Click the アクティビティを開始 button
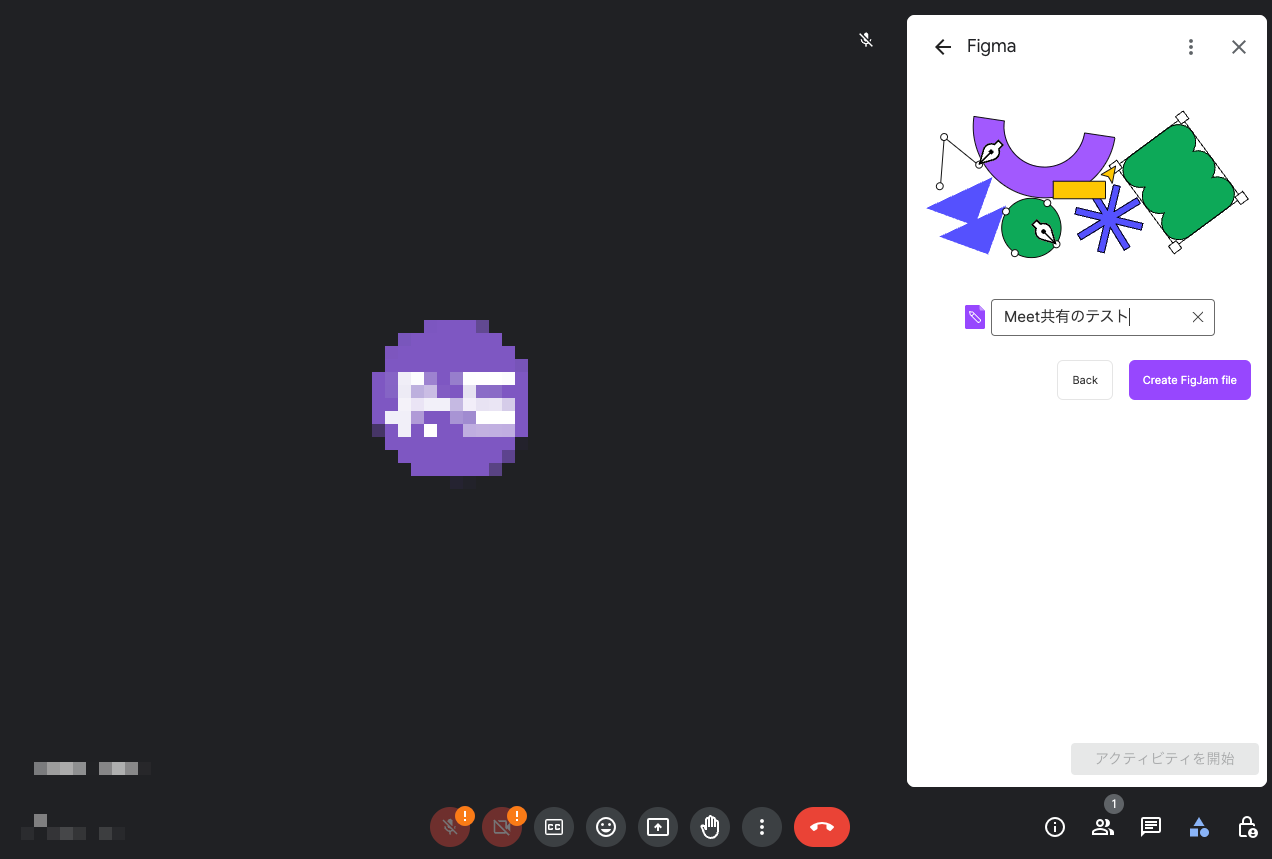This screenshot has width=1272, height=859. coord(1164,759)
